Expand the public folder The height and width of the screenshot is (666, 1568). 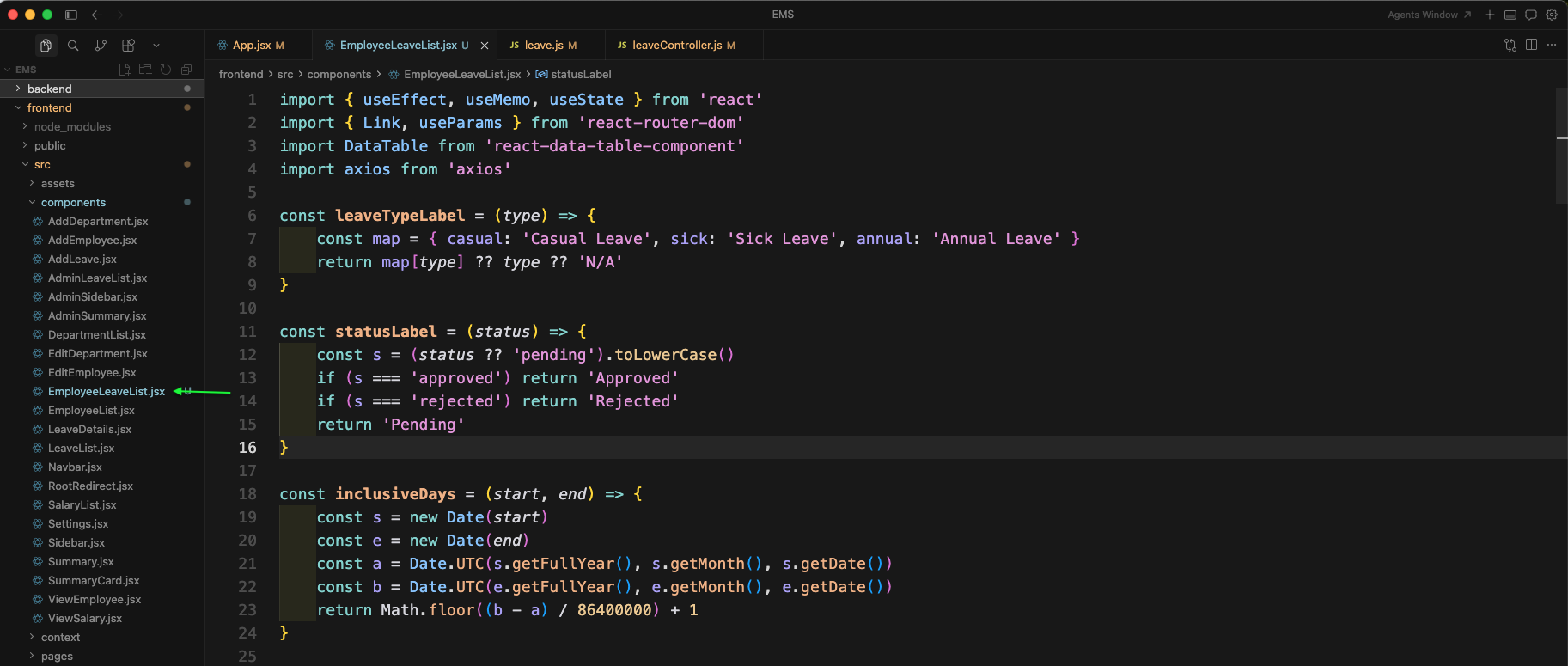tap(102, 145)
